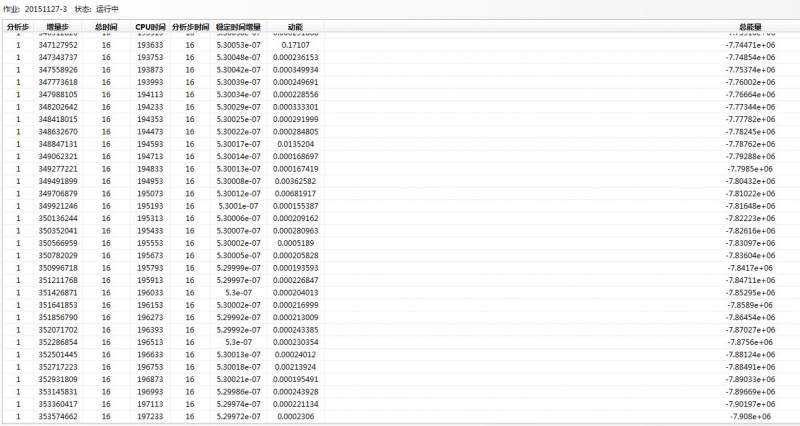This screenshot has width=800, height=426.
Task: Click increment cell 347343737
Action: [58, 57]
